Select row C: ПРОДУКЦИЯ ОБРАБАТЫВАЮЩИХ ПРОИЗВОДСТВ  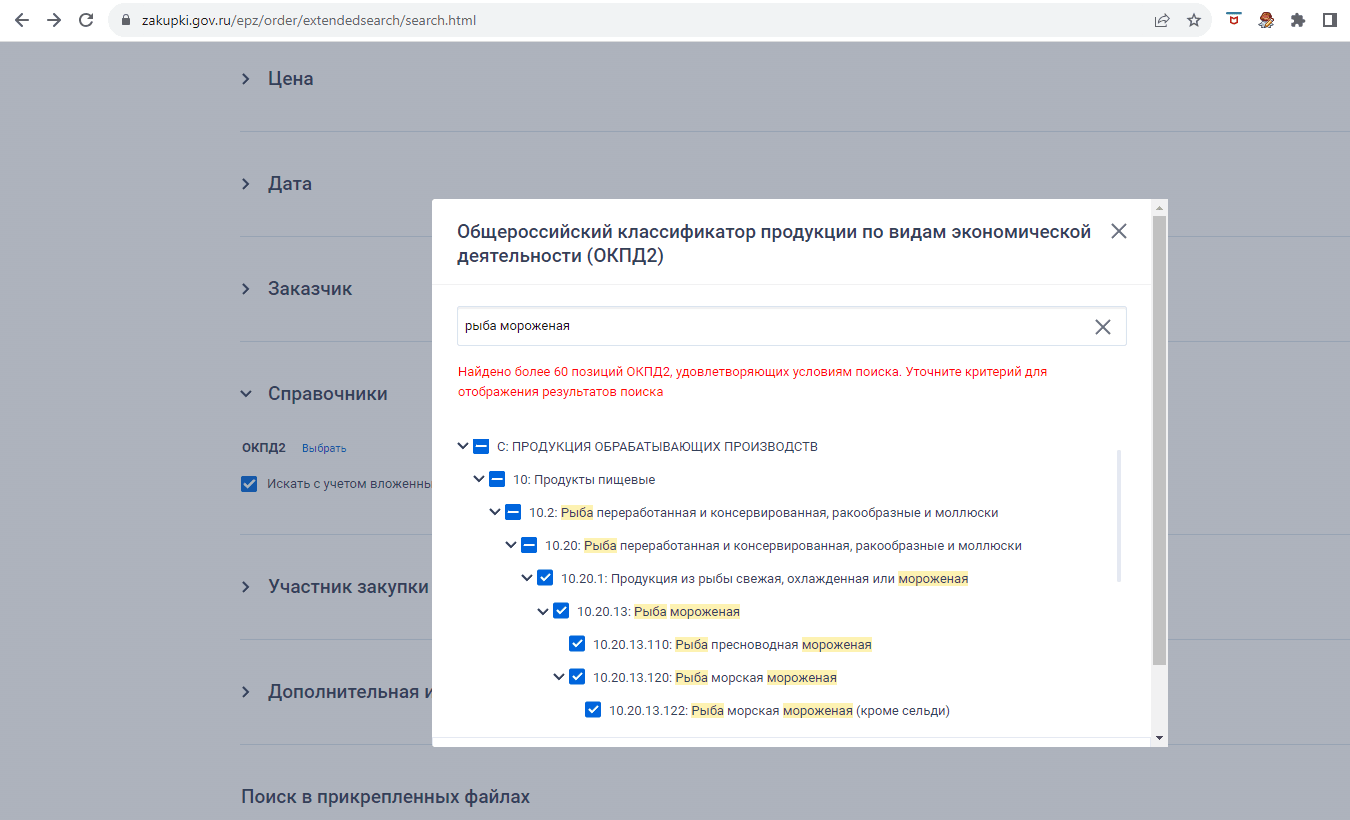pos(657,447)
